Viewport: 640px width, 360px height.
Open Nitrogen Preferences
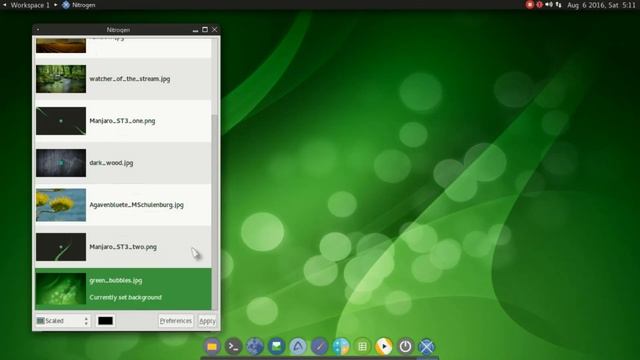click(x=176, y=321)
